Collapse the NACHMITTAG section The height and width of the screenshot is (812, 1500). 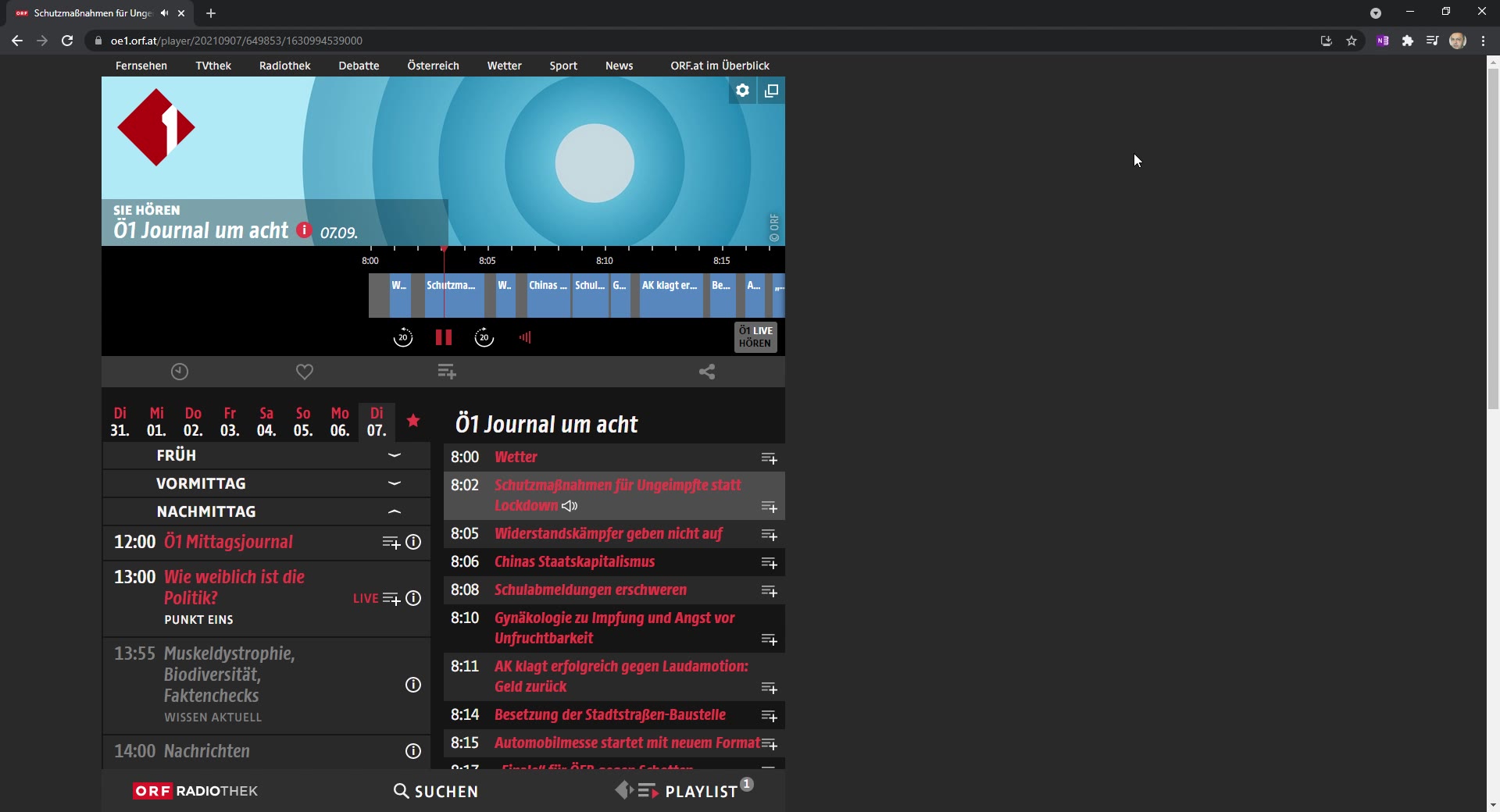pyautogui.click(x=266, y=511)
